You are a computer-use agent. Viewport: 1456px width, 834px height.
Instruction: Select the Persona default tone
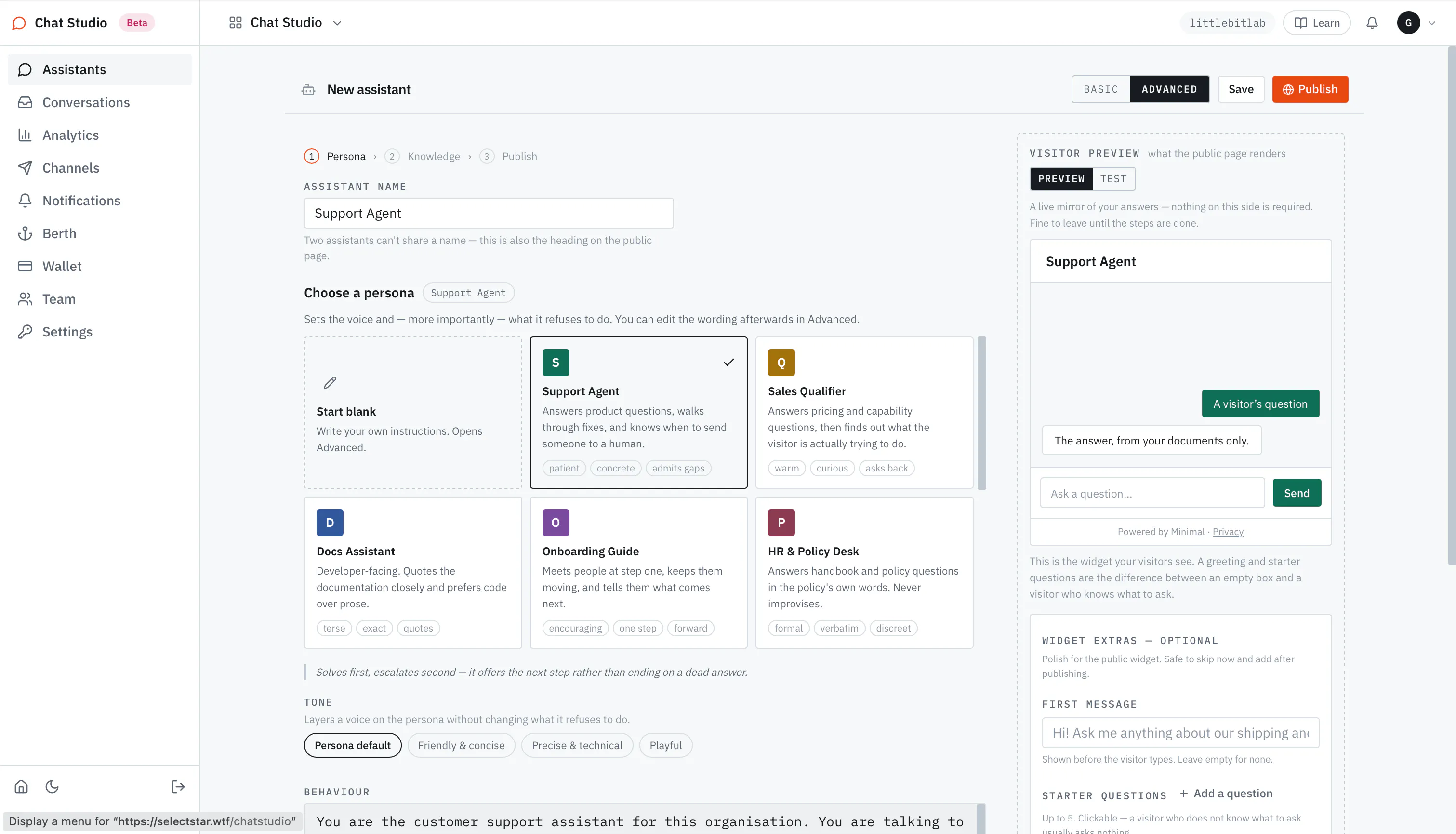pos(353,745)
